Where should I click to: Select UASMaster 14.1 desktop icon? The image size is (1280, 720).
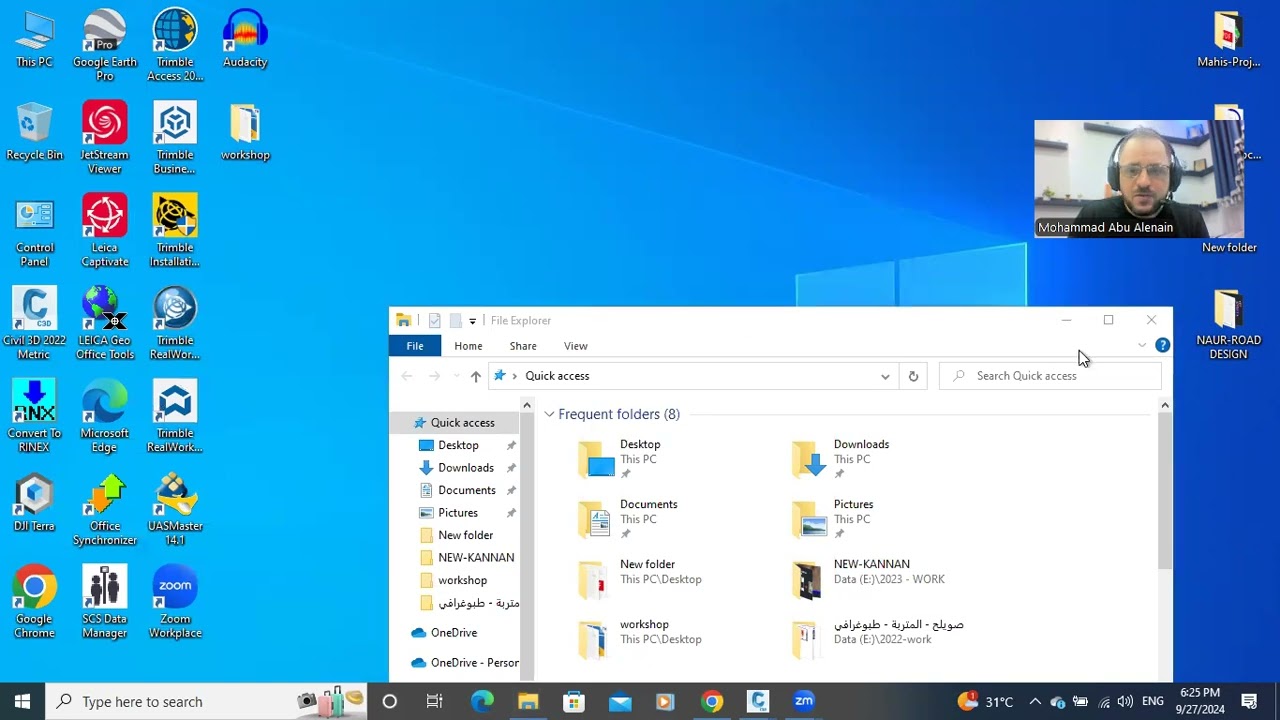tap(175, 510)
